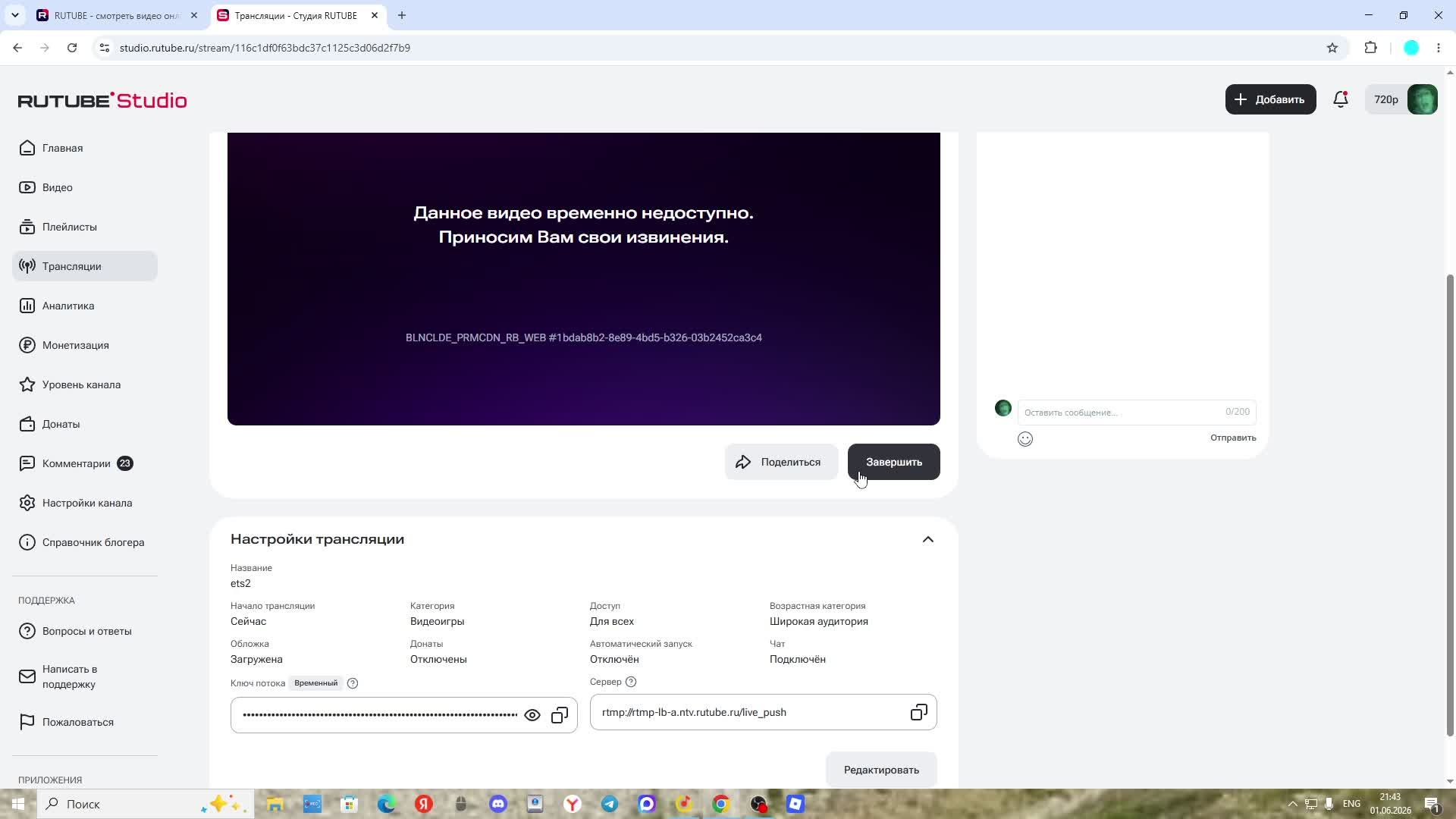Copy the server URL

(x=918, y=712)
